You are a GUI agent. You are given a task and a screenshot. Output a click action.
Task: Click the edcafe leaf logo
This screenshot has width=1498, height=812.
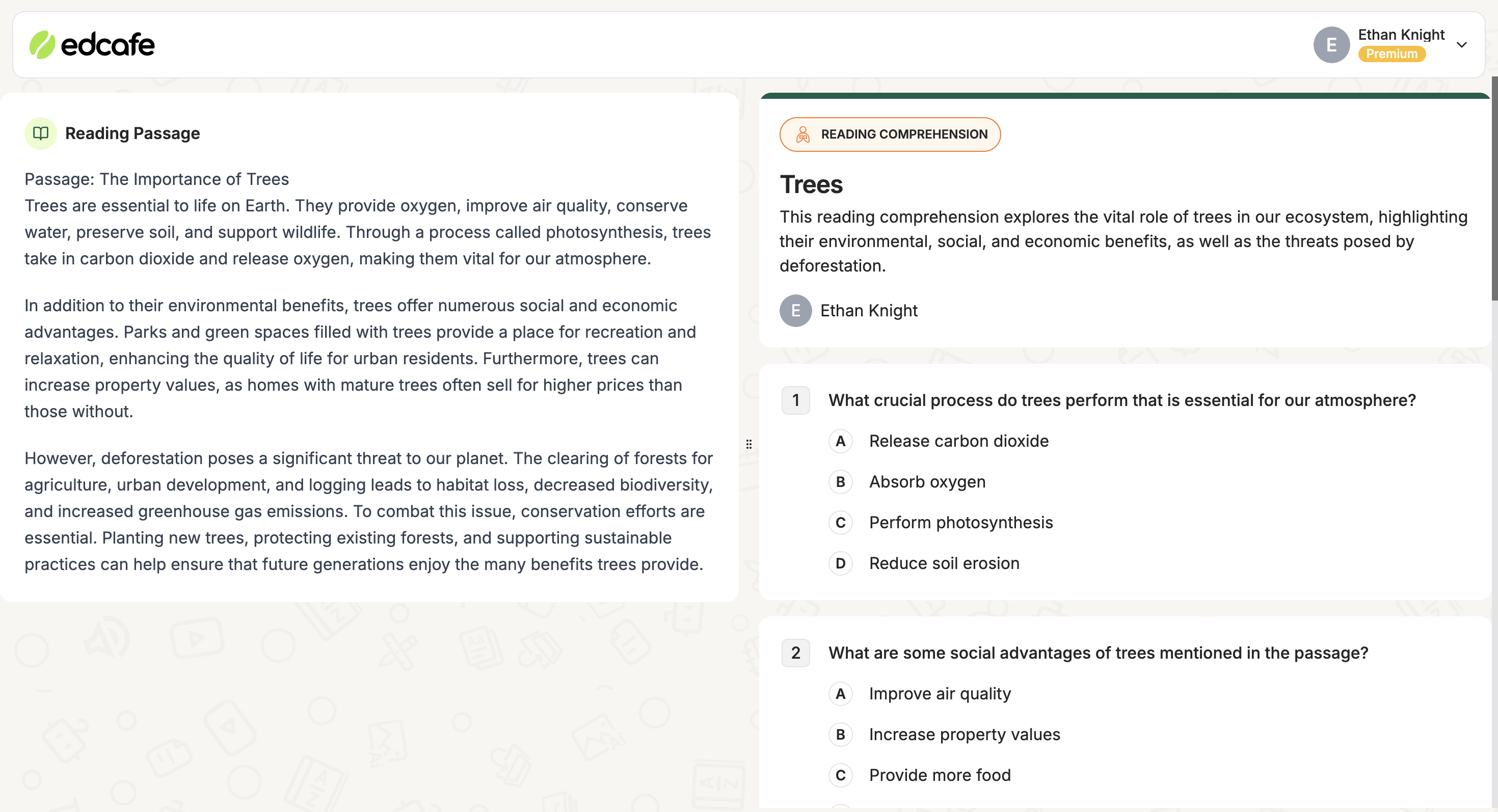pos(42,45)
